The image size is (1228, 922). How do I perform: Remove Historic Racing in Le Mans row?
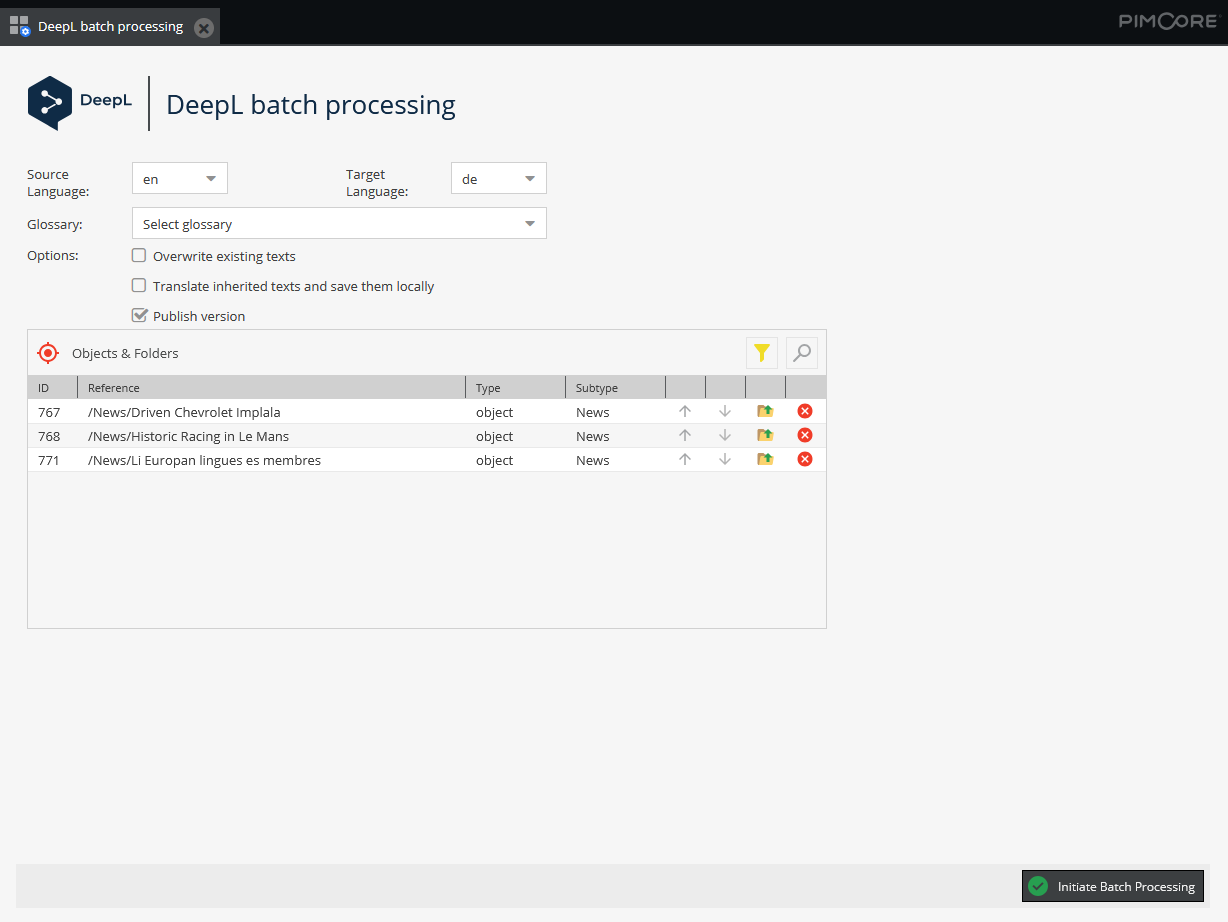[x=805, y=435]
